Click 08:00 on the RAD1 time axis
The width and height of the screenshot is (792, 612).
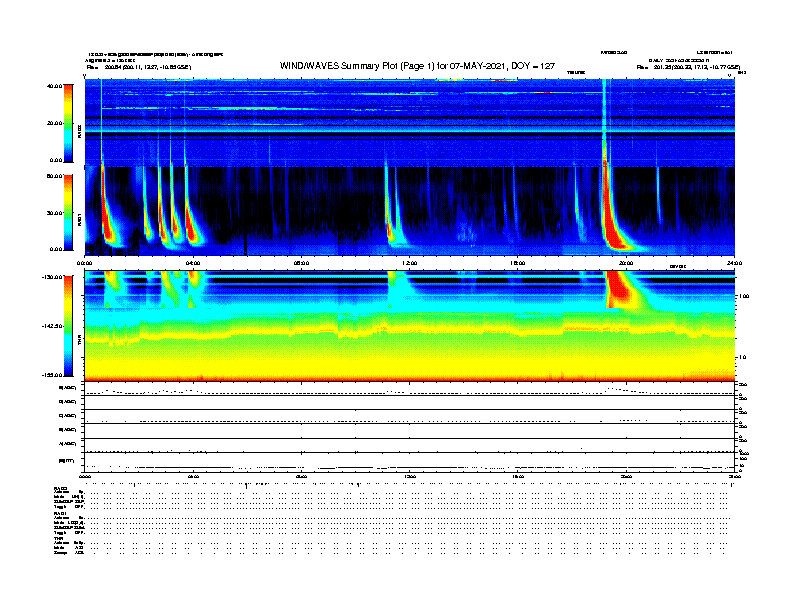point(301,263)
